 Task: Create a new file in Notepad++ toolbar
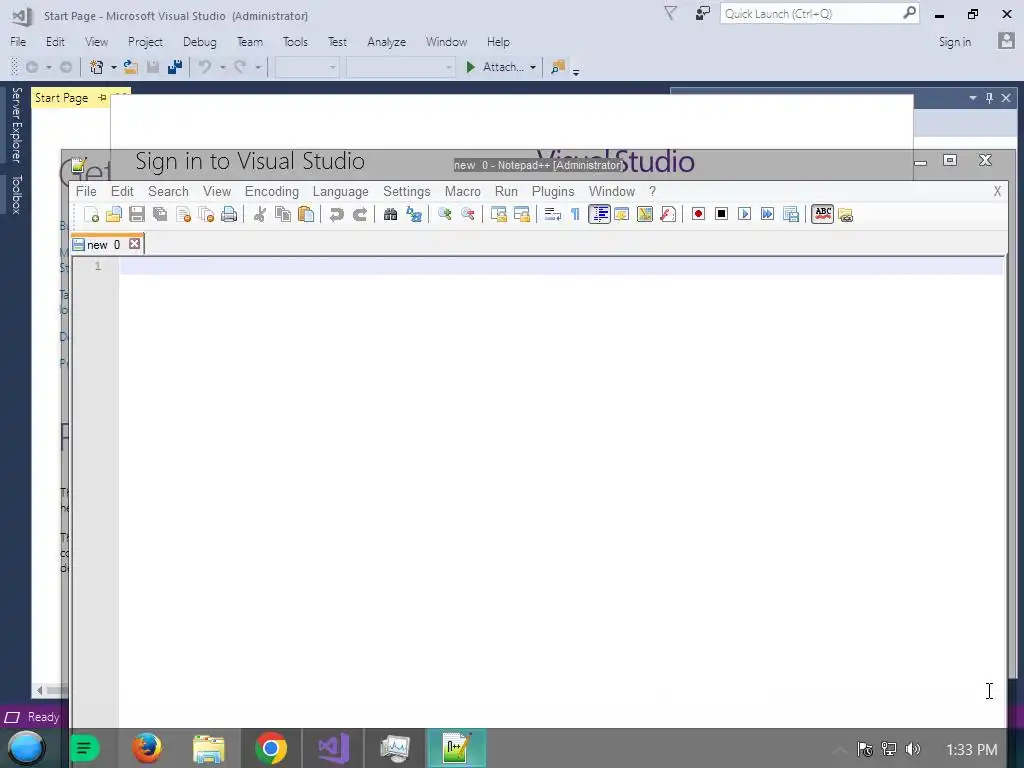click(x=91, y=214)
